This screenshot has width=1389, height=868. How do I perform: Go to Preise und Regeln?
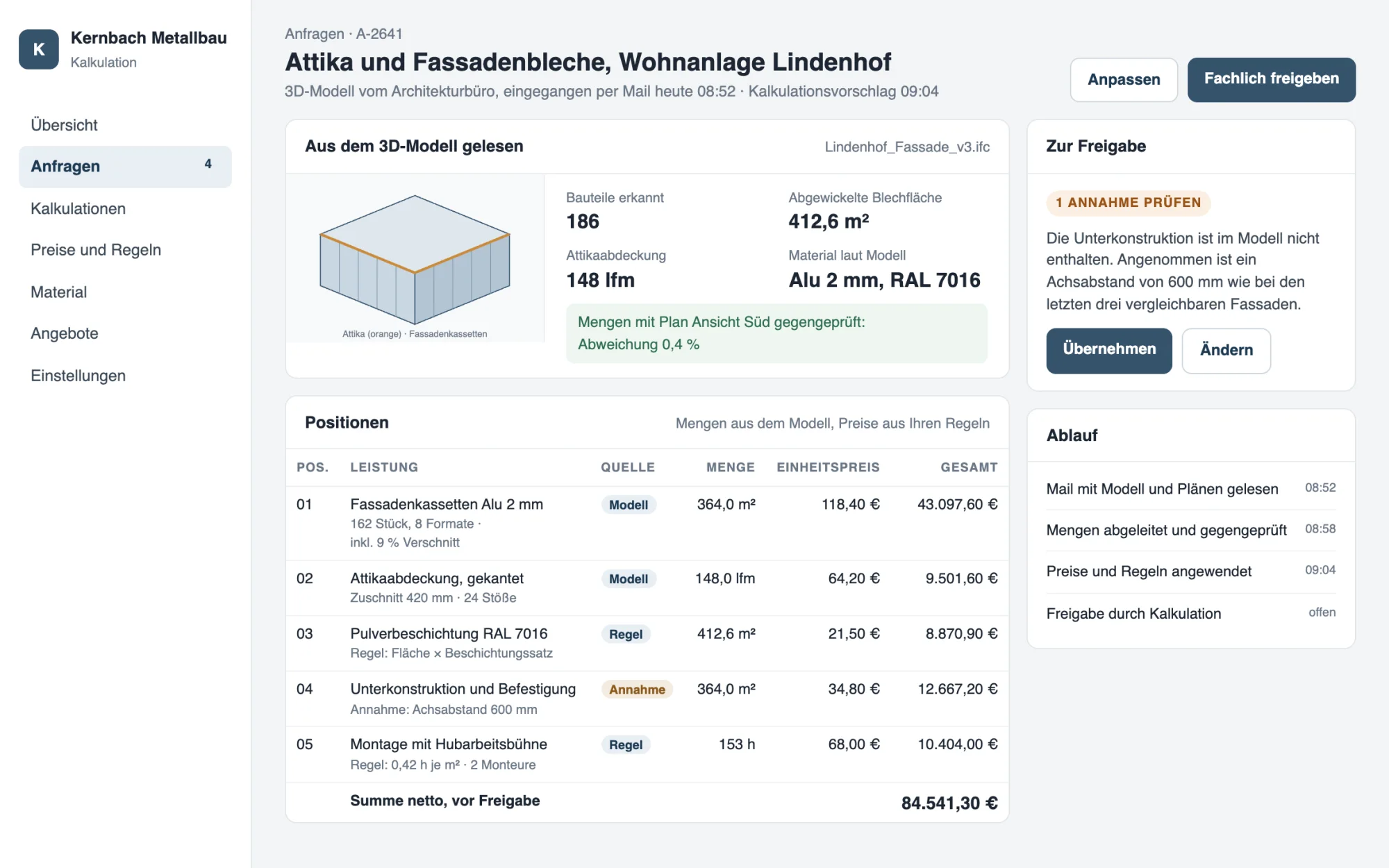(125, 250)
